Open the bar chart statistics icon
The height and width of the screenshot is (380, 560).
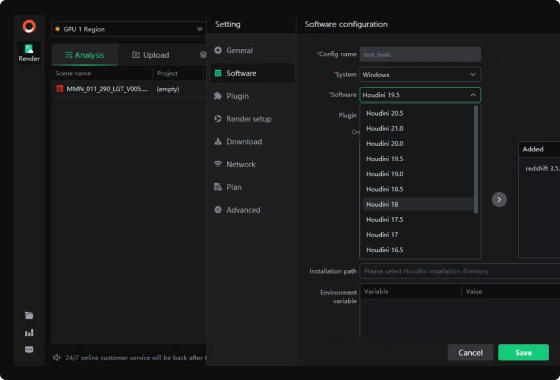29,332
